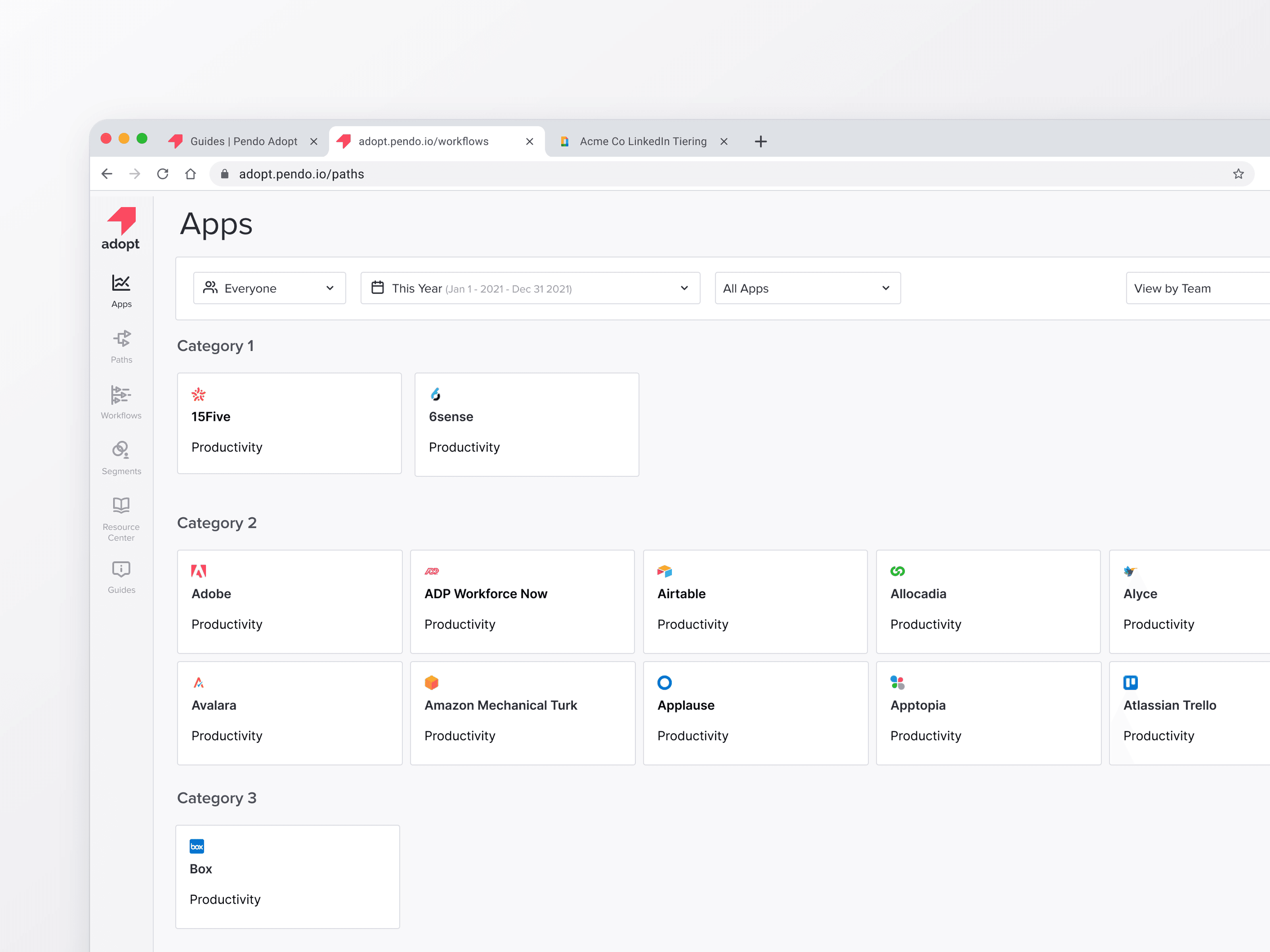The image size is (1270, 952).
Task: Expand the All Apps filter dropdown
Action: tap(808, 288)
